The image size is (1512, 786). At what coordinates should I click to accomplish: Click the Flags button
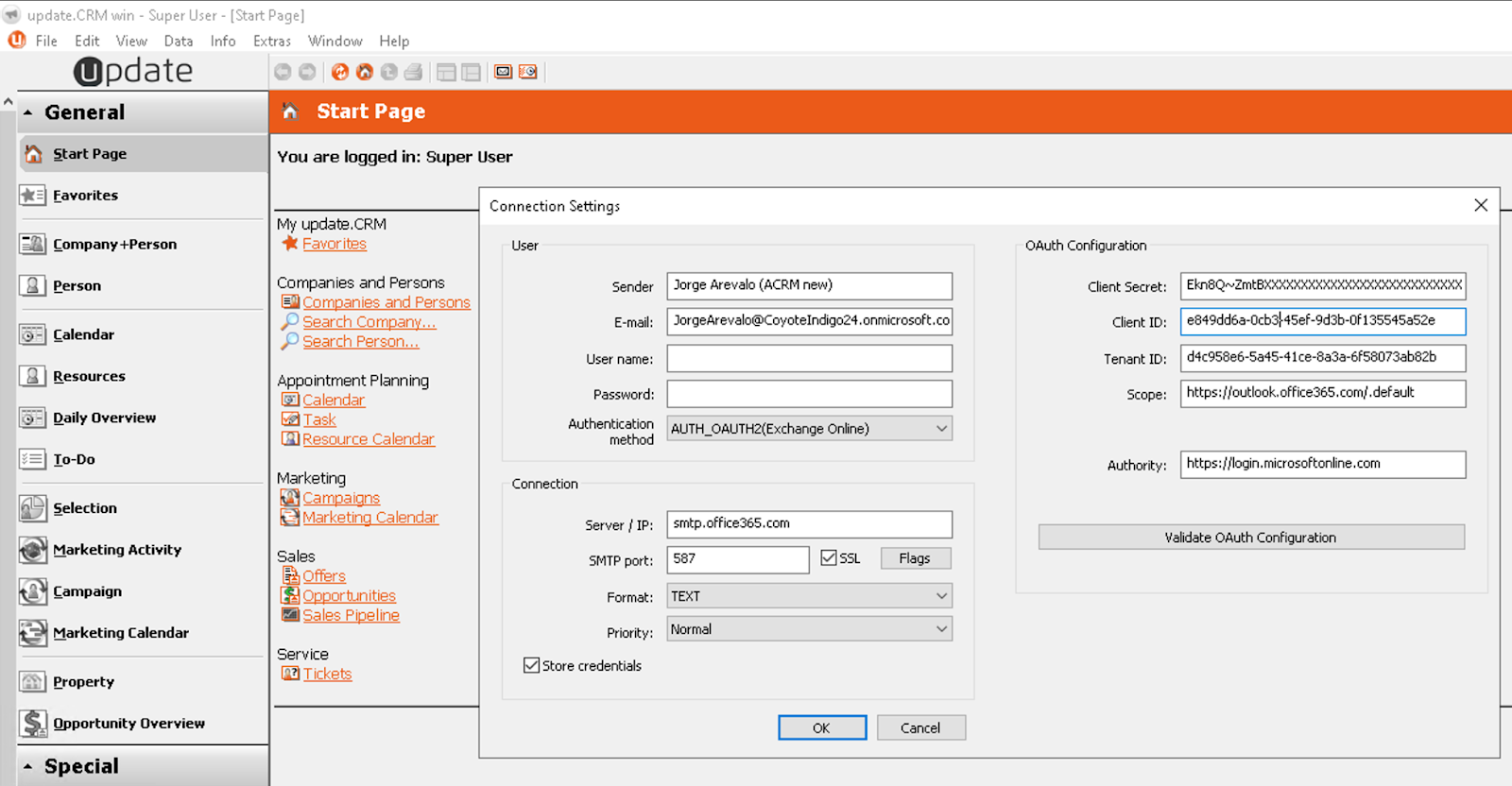pyautogui.click(x=915, y=558)
